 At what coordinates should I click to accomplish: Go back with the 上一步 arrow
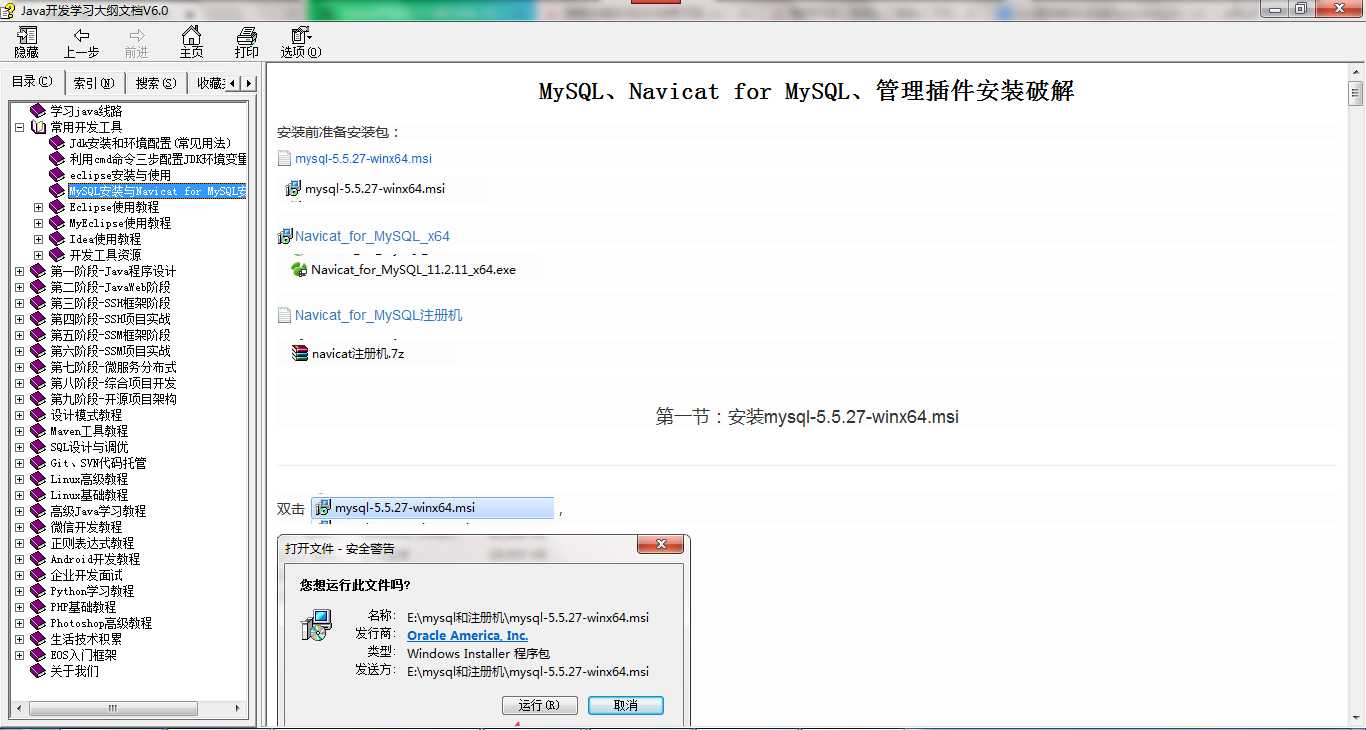coord(81,36)
